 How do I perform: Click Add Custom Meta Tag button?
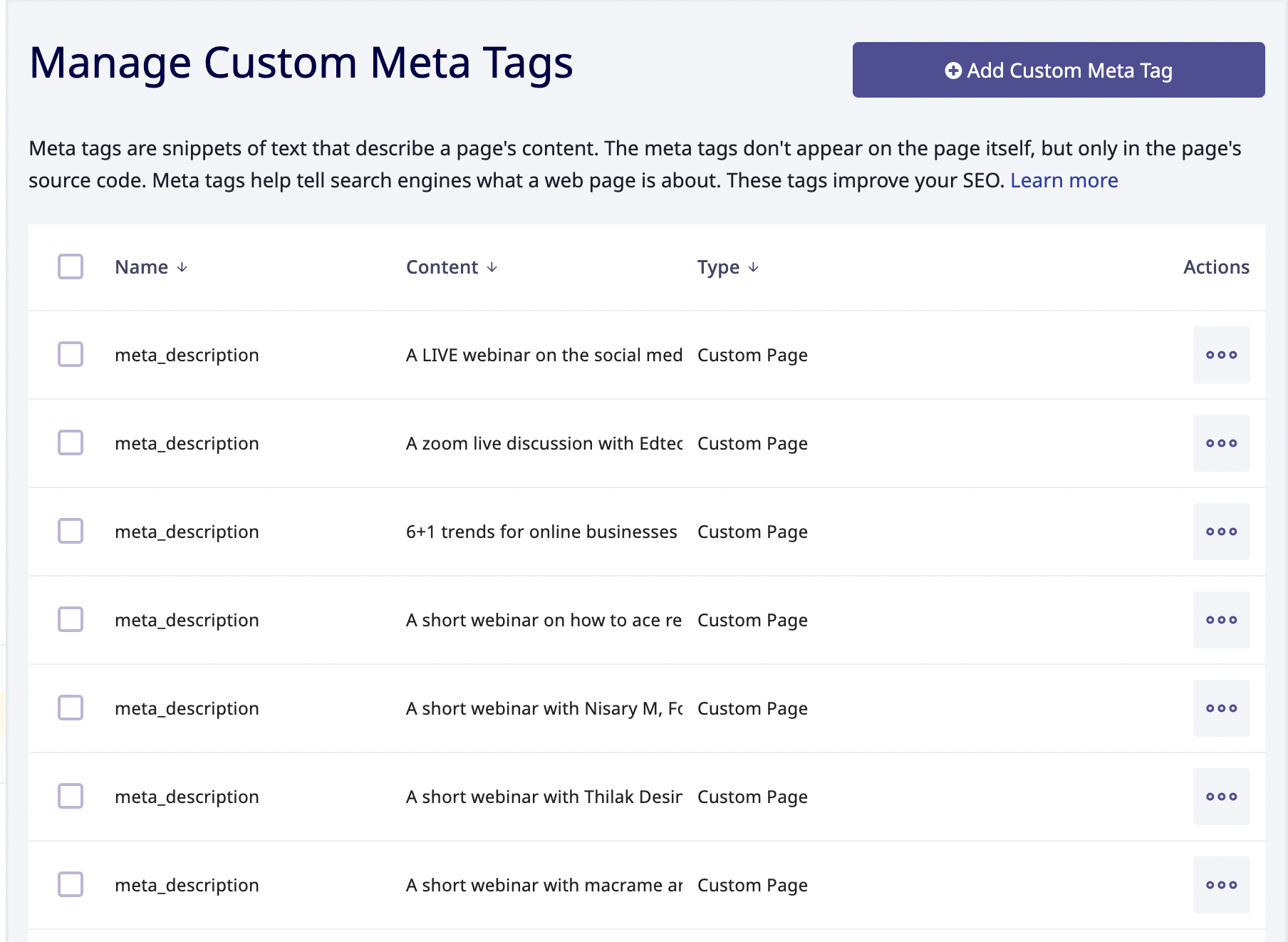1058,70
